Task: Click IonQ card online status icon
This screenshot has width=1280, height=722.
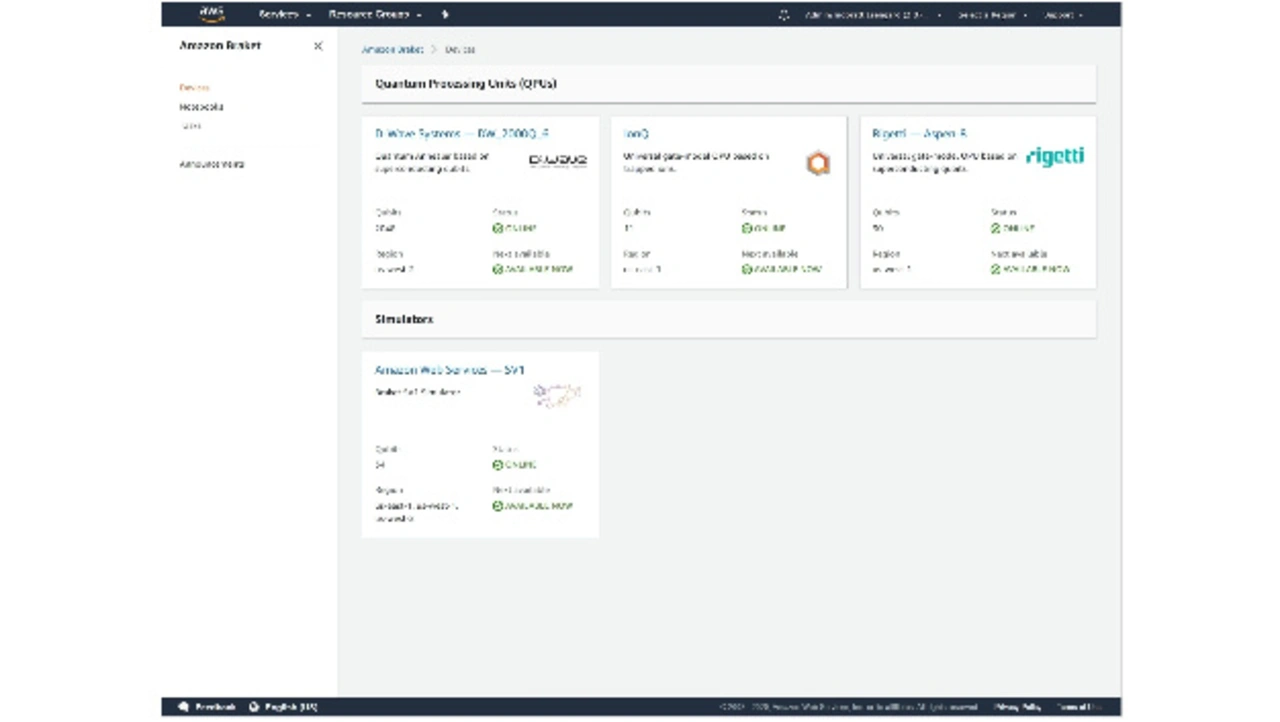Action: pyautogui.click(x=746, y=228)
